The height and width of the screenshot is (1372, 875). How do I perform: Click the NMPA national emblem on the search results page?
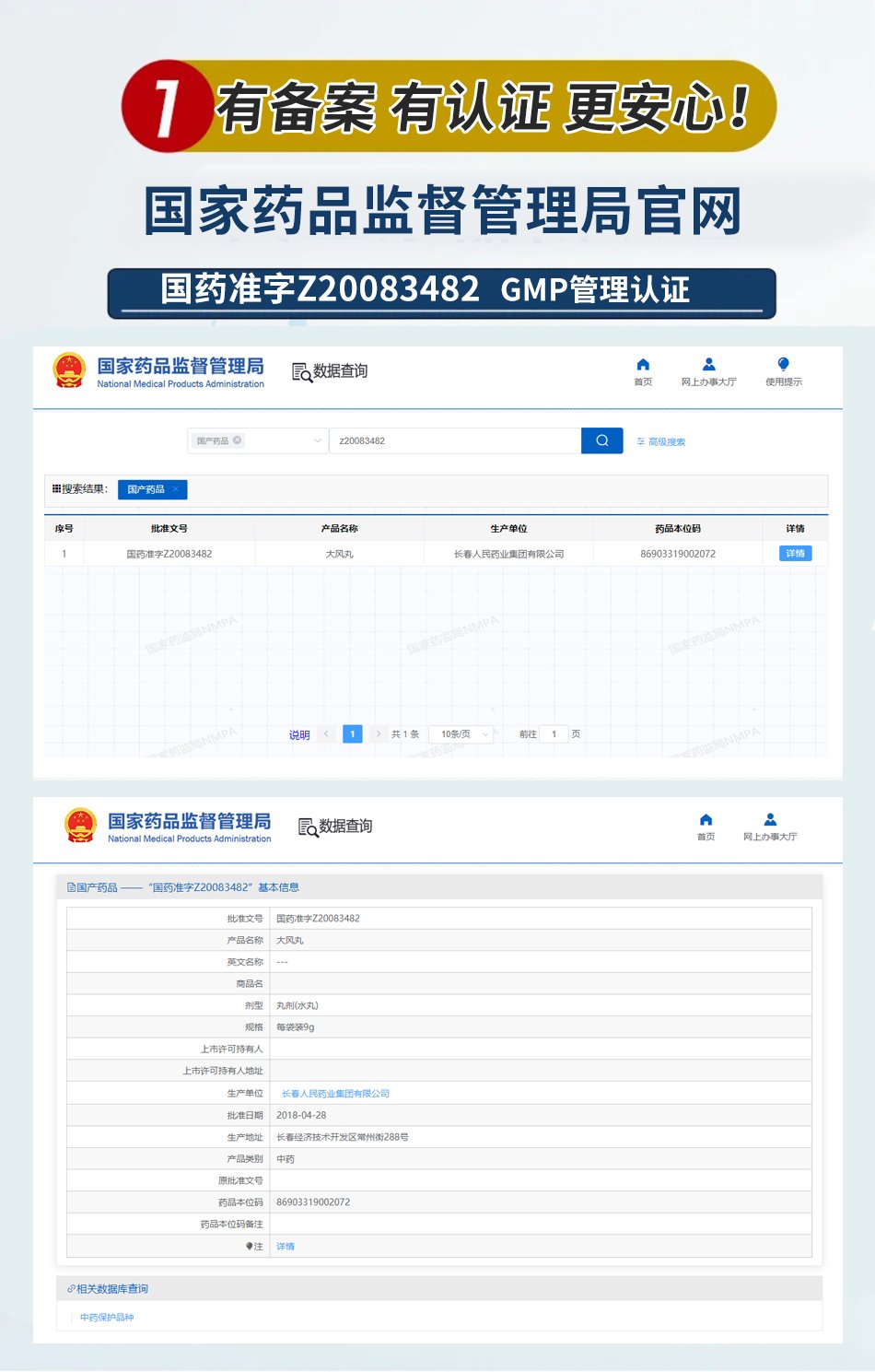[x=69, y=370]
